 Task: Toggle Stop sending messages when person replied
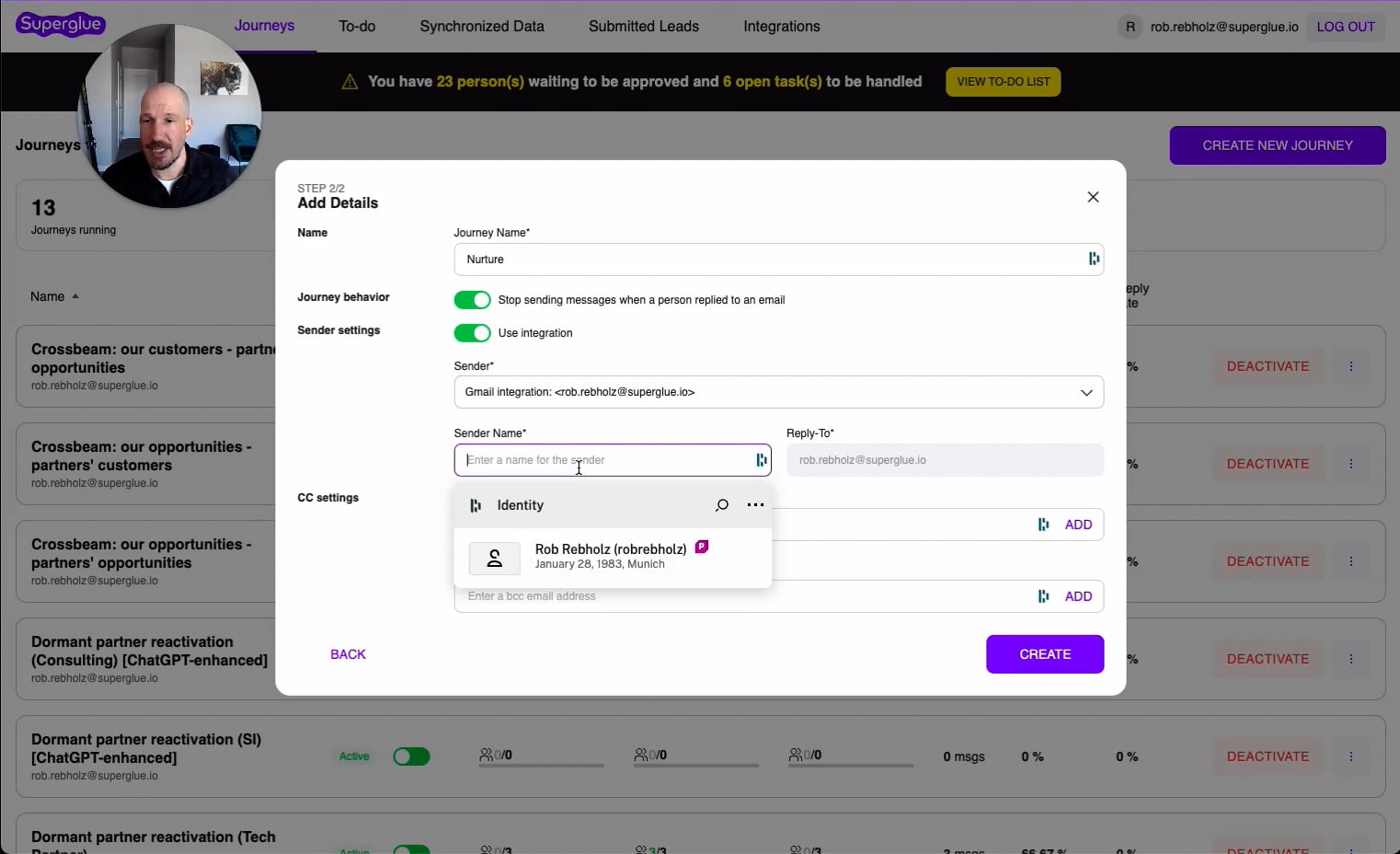pos(472,300)
